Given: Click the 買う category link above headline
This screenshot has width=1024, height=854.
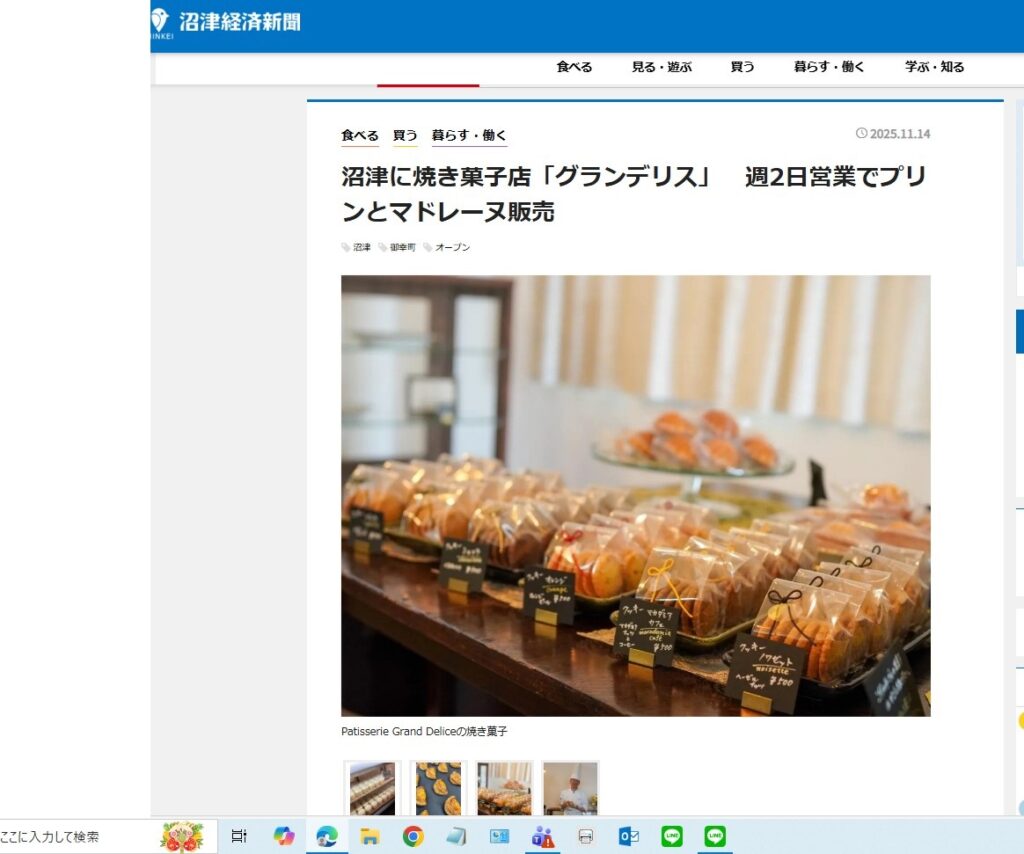Looking at the screenshot, I should (405, 135).
